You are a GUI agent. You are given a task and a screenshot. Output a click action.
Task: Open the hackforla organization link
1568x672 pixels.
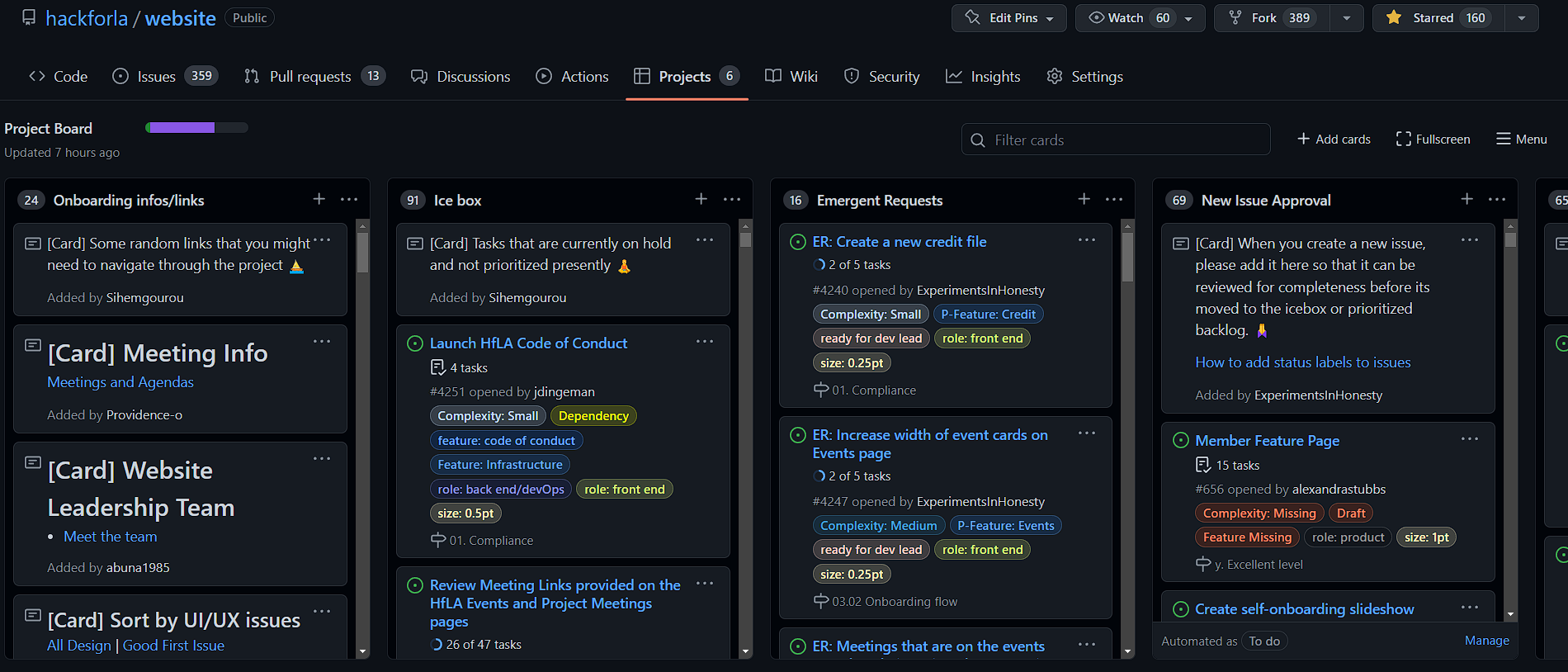coord(87,18)
